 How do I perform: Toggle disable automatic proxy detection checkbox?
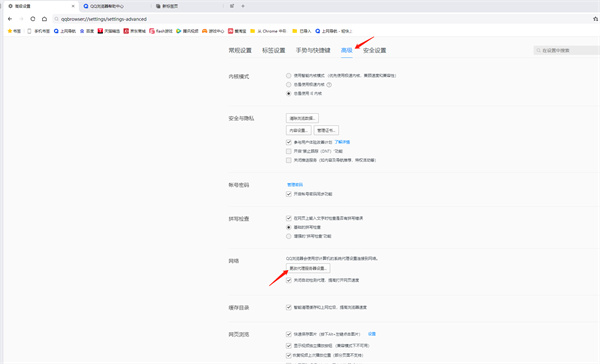(x=289, y=280)
